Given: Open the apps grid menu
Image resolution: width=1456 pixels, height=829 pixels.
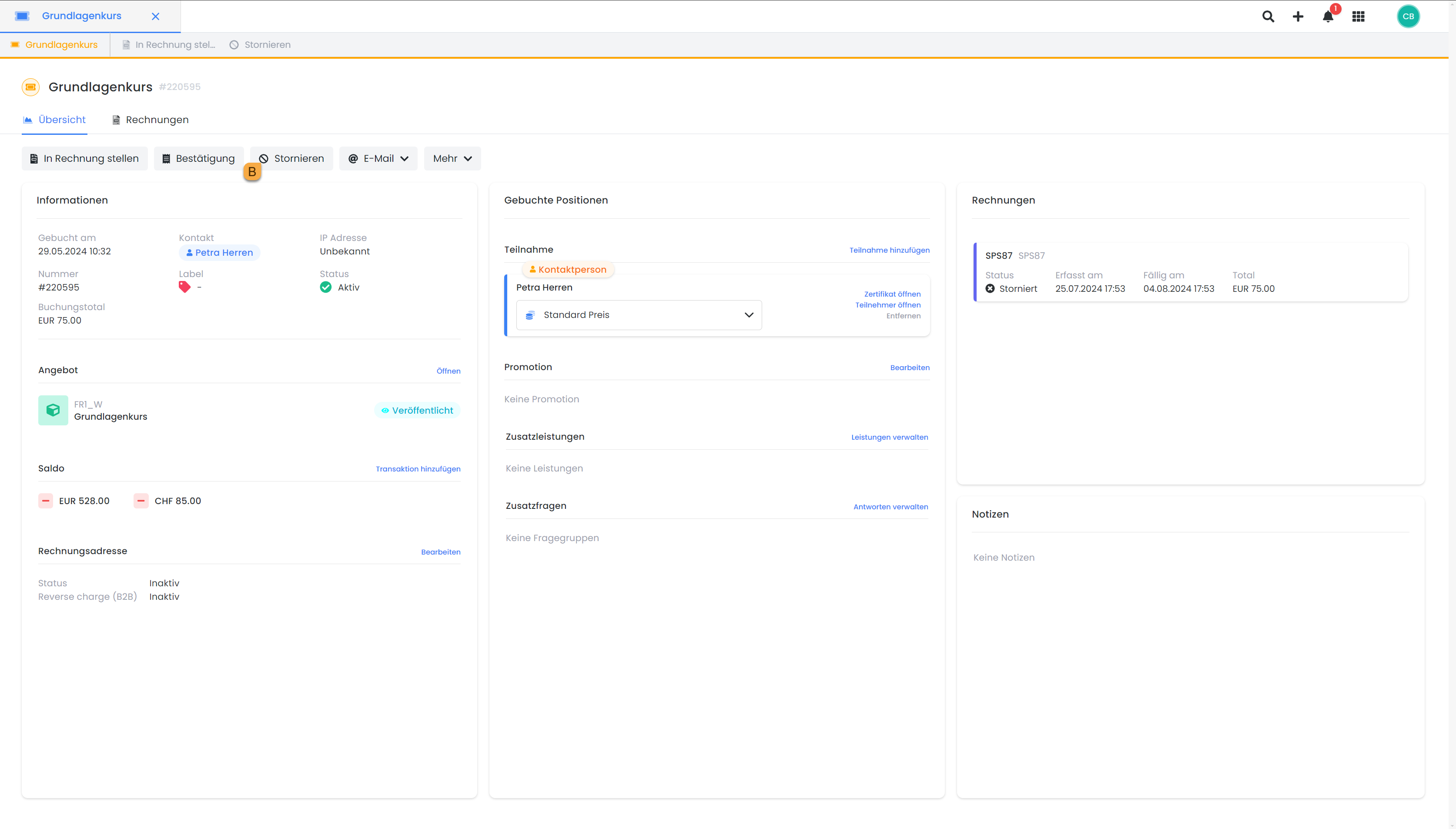Looking at the screenshot, I should coord(1358,17).
